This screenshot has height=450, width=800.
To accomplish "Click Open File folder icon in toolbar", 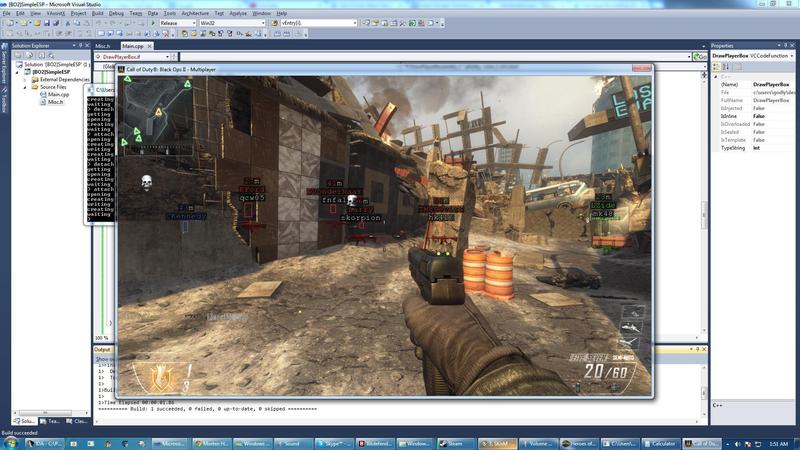I will point(37,23).
